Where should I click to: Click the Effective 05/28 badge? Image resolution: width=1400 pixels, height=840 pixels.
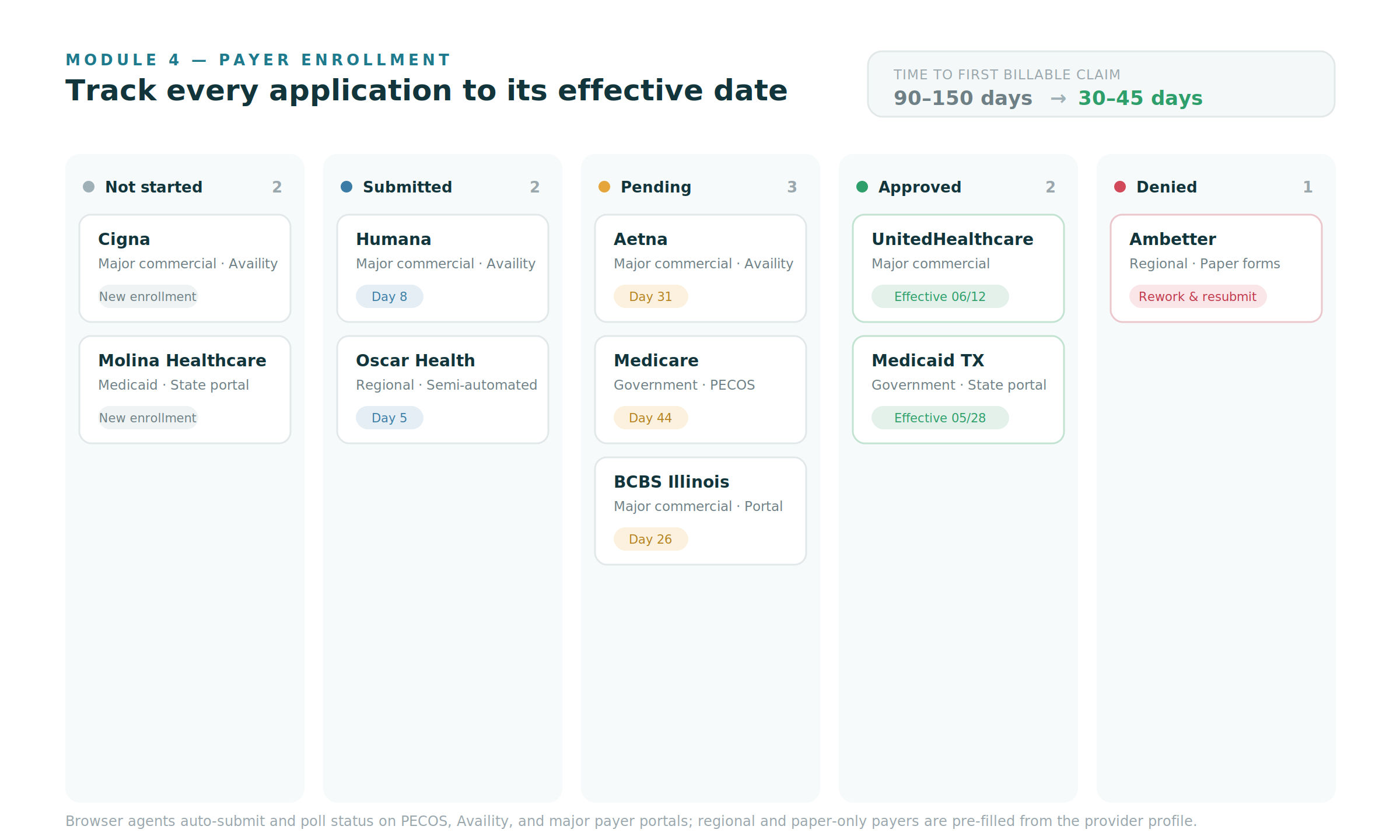click(x=940, y=418)
